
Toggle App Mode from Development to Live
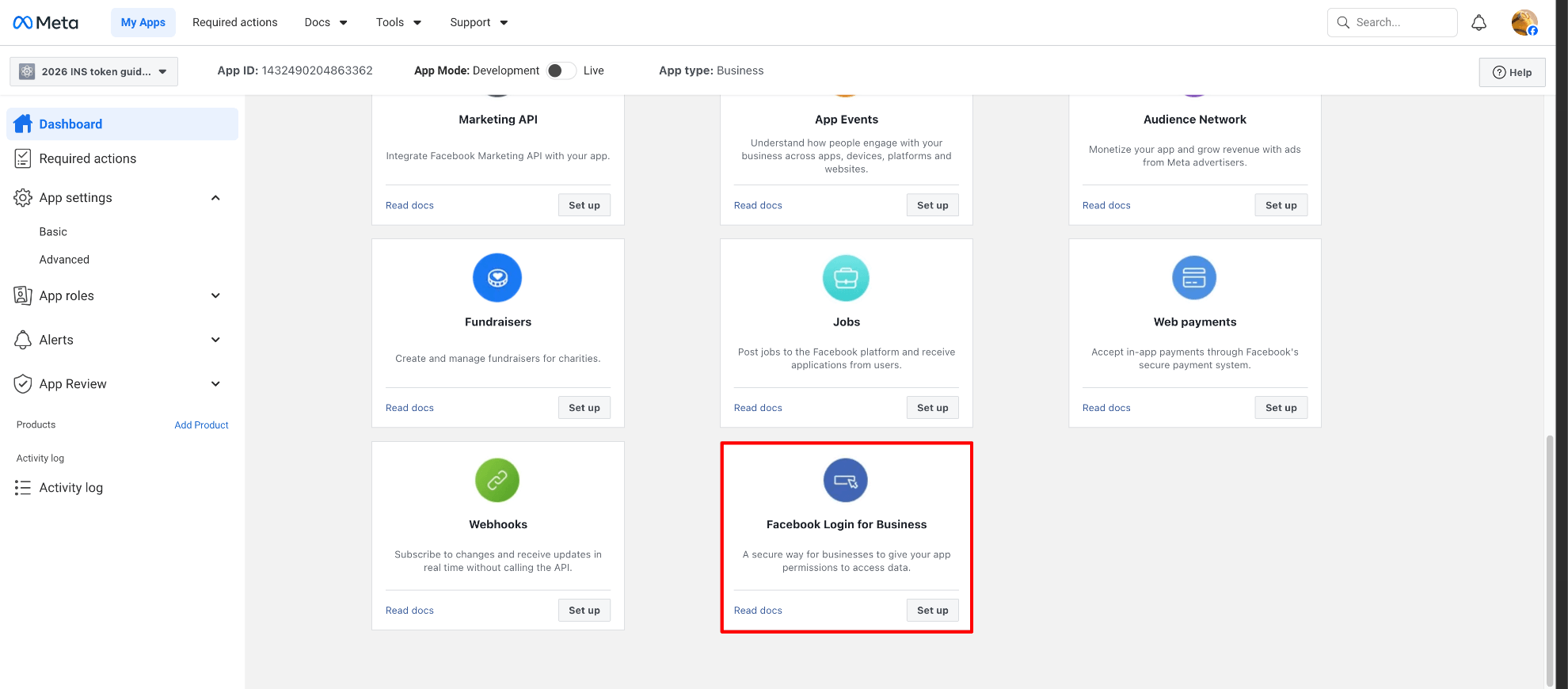(x=561, y=70)
